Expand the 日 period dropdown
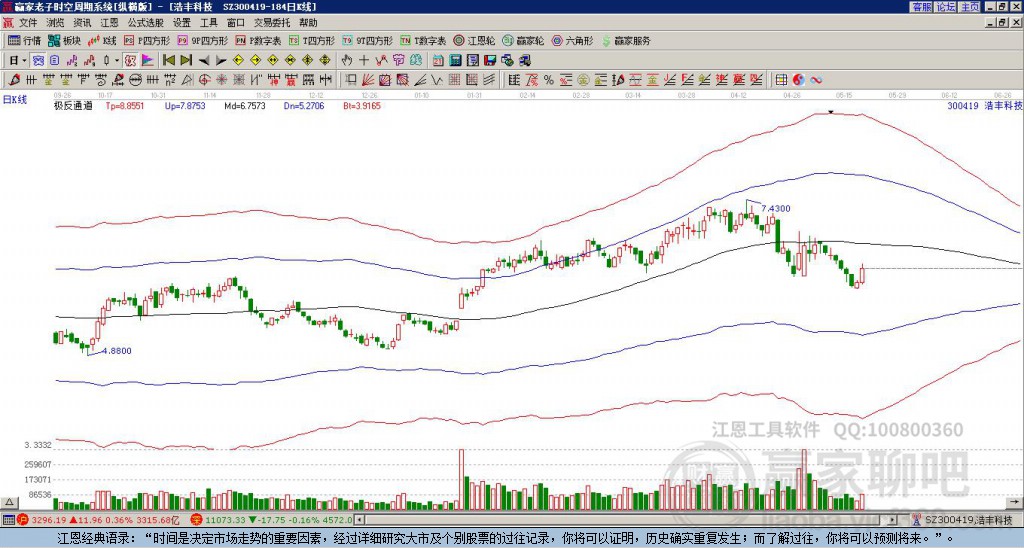 coord(24,61)
